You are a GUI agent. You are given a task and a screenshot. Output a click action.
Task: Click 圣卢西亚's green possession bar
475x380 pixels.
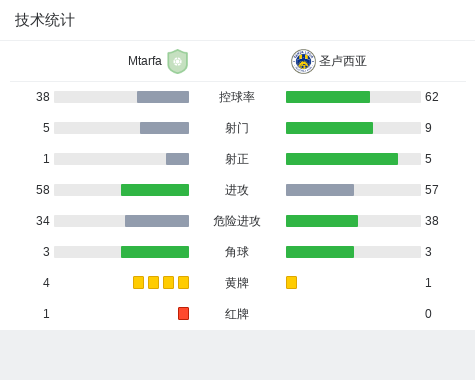tap(328, 97)
